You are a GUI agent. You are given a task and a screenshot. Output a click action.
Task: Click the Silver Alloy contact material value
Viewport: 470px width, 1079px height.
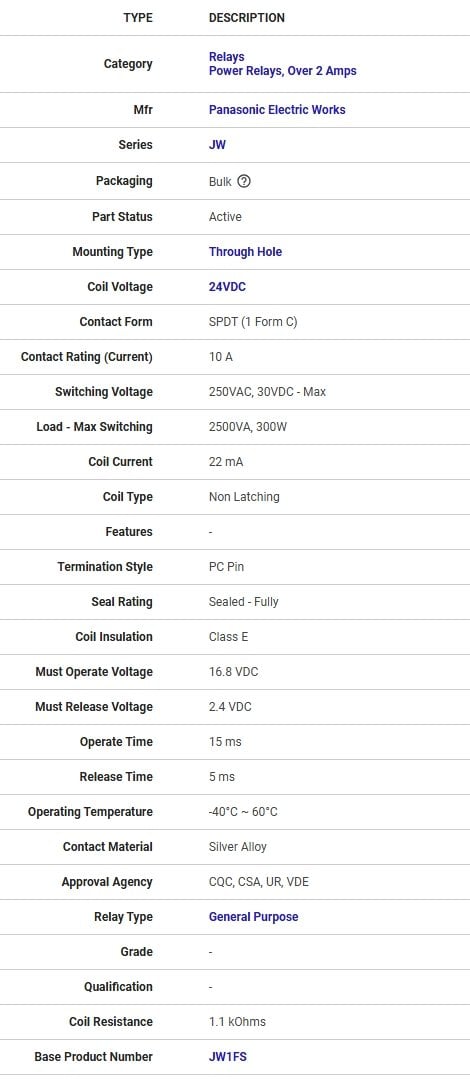[x=237, y=847]
